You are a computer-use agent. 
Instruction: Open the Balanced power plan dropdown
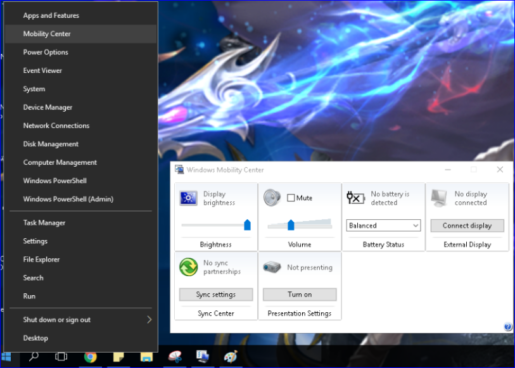383,225
